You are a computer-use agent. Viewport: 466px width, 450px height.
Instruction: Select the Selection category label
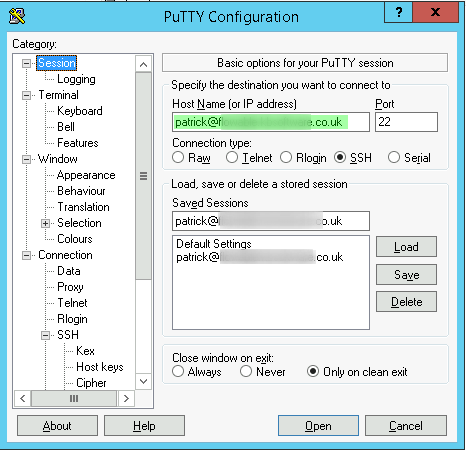click(x=79, y=223)
